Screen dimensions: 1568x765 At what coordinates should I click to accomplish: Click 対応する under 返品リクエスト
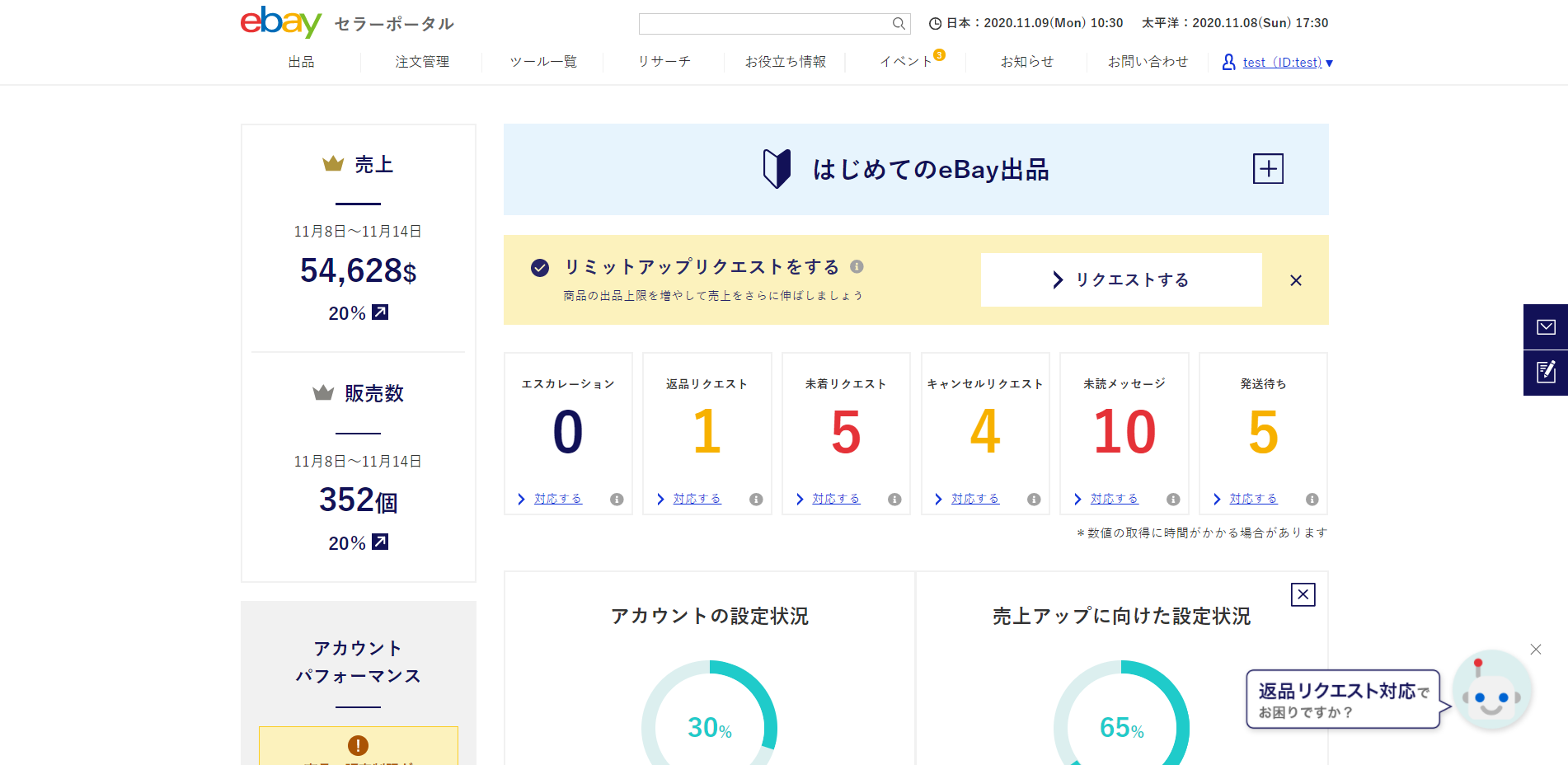click(697, 499)
